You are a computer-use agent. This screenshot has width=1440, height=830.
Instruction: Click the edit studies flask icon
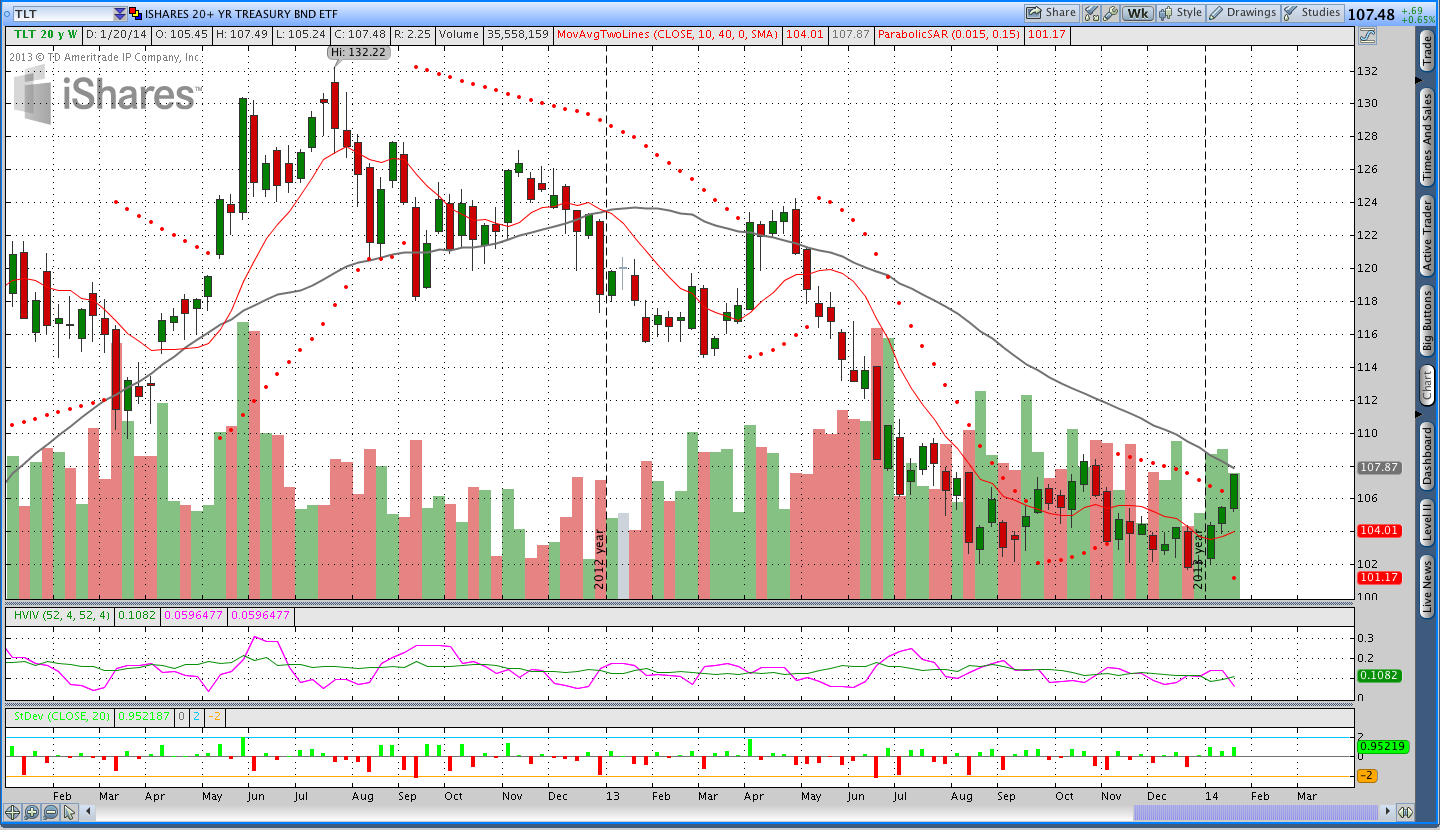tap(1090, 13)
